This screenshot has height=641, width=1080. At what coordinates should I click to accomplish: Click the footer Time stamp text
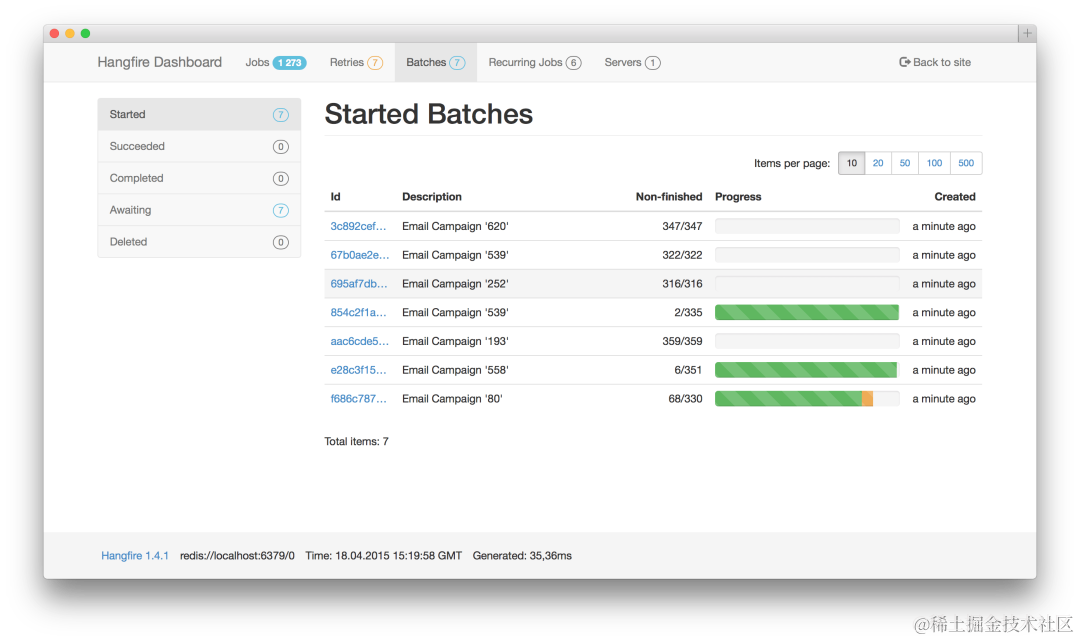[384, 556]
